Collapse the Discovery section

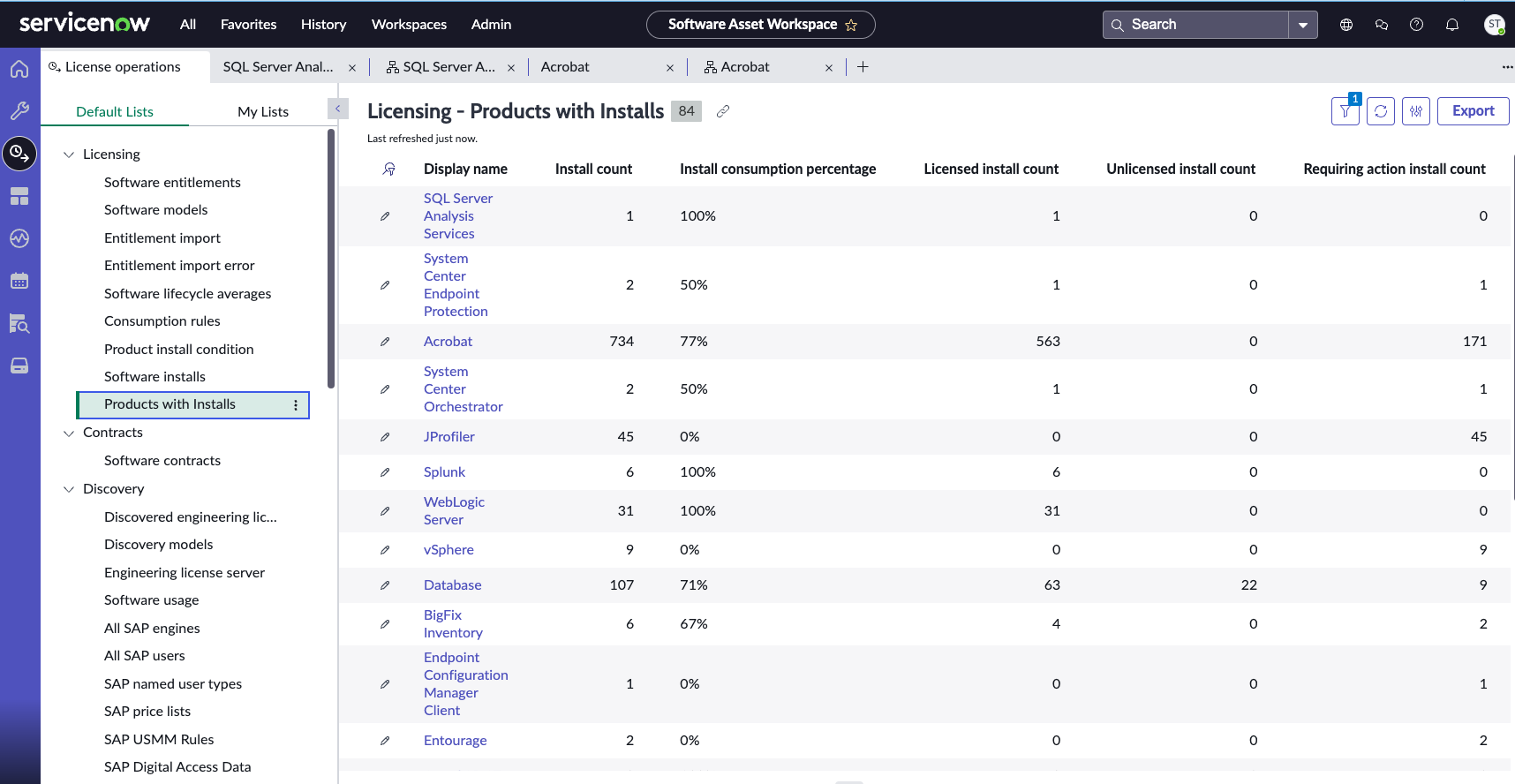point(69,489)
